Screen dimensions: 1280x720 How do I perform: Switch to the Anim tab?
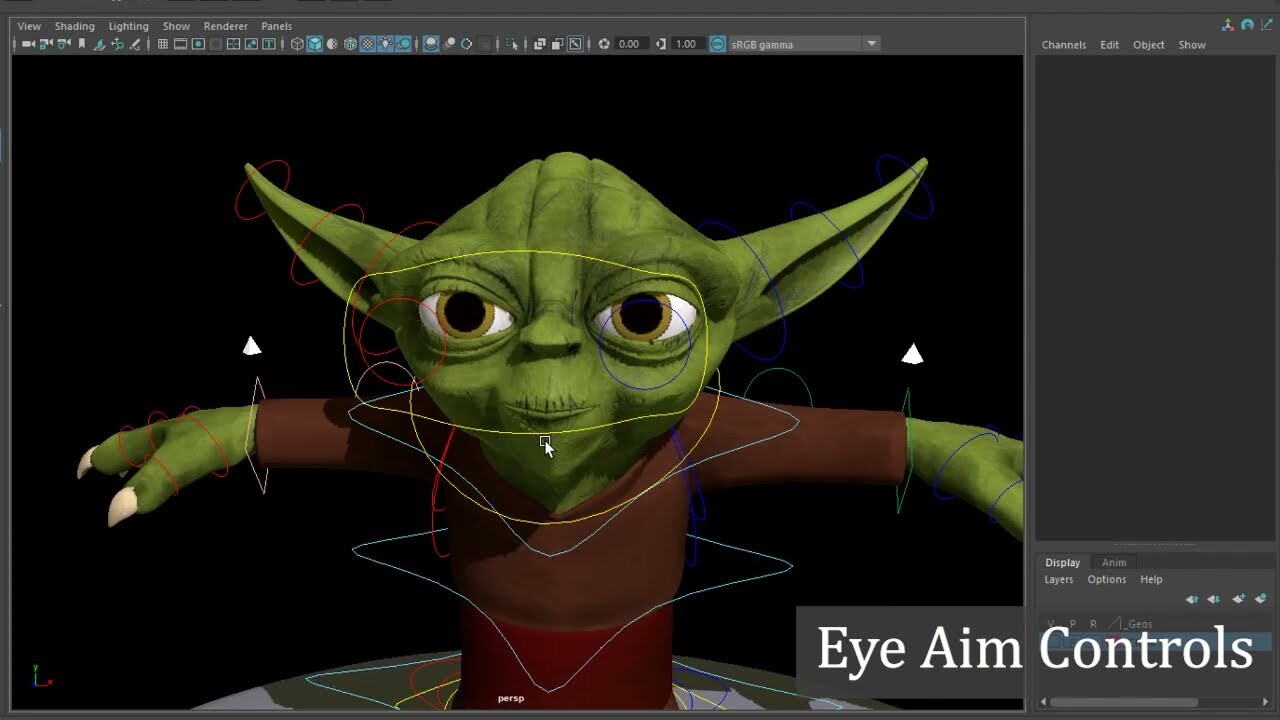click(x=1114, y=562)
